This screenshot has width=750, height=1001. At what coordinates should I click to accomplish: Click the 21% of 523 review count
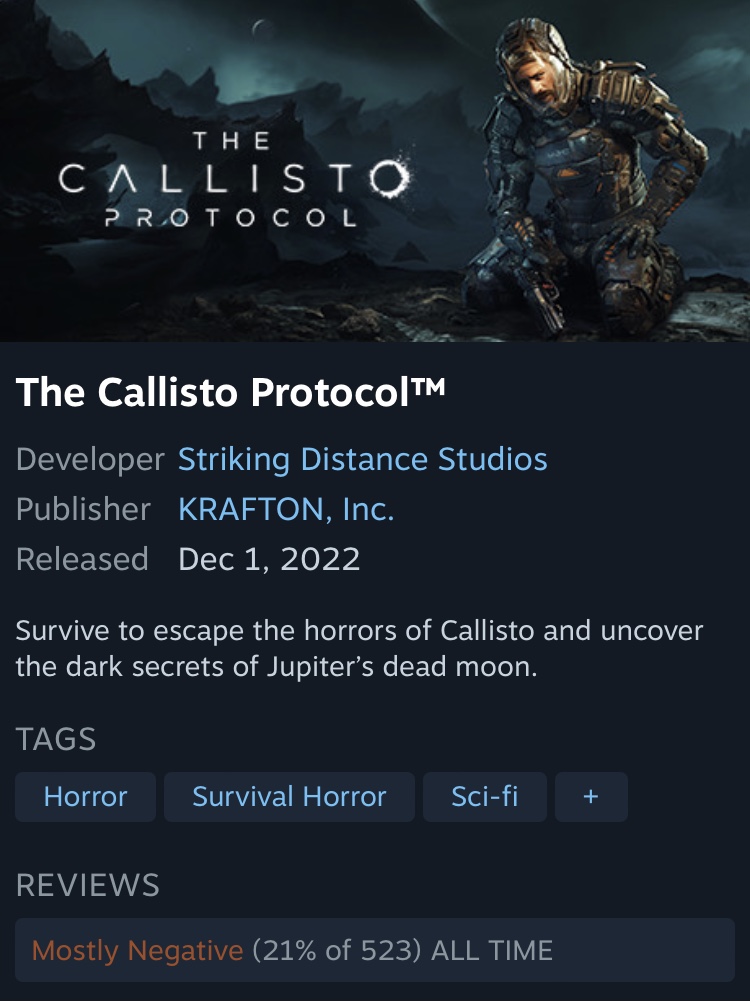click(x=337, y=951)
